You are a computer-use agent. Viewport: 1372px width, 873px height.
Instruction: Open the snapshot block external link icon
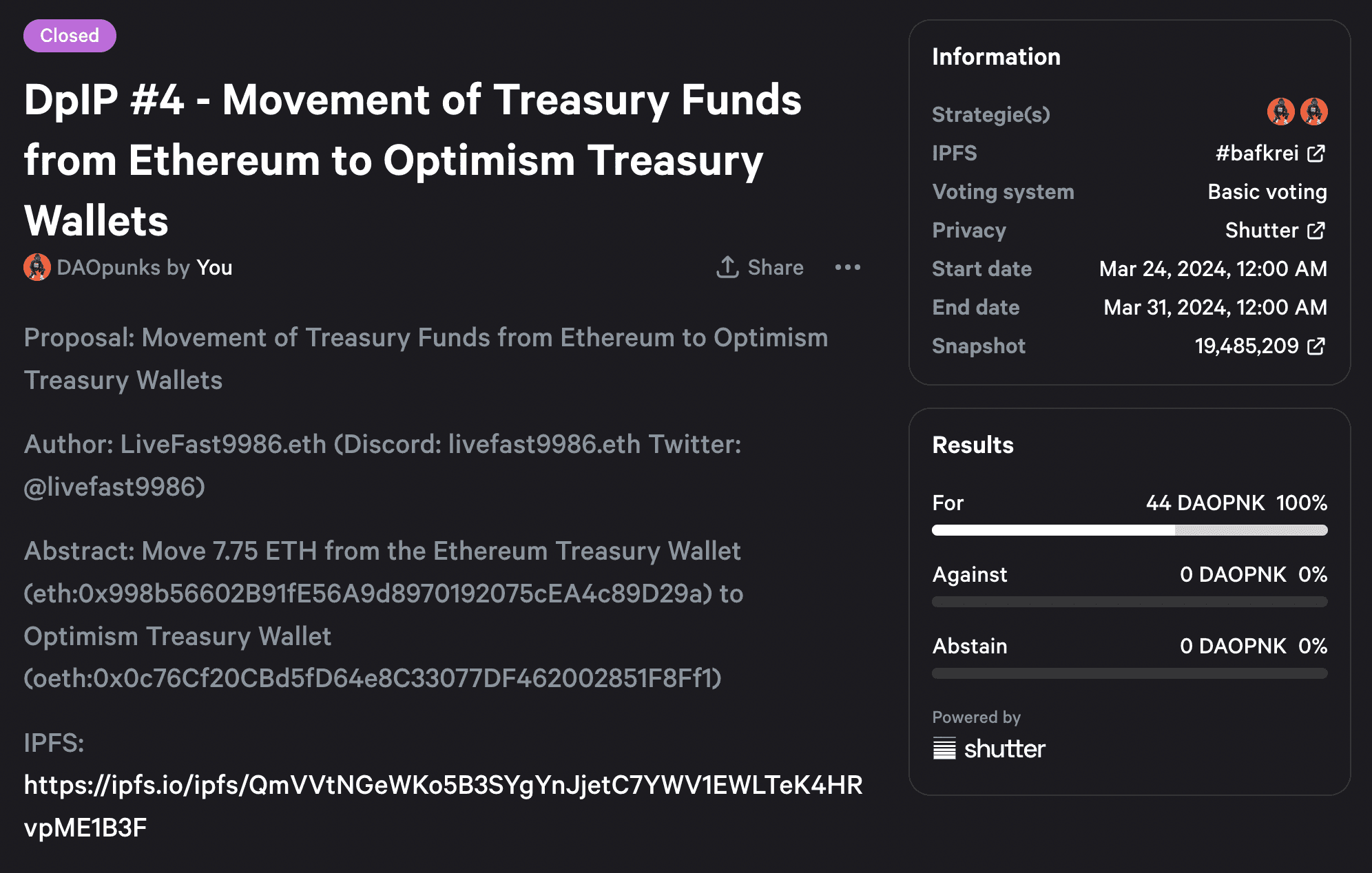(1316, 346)
